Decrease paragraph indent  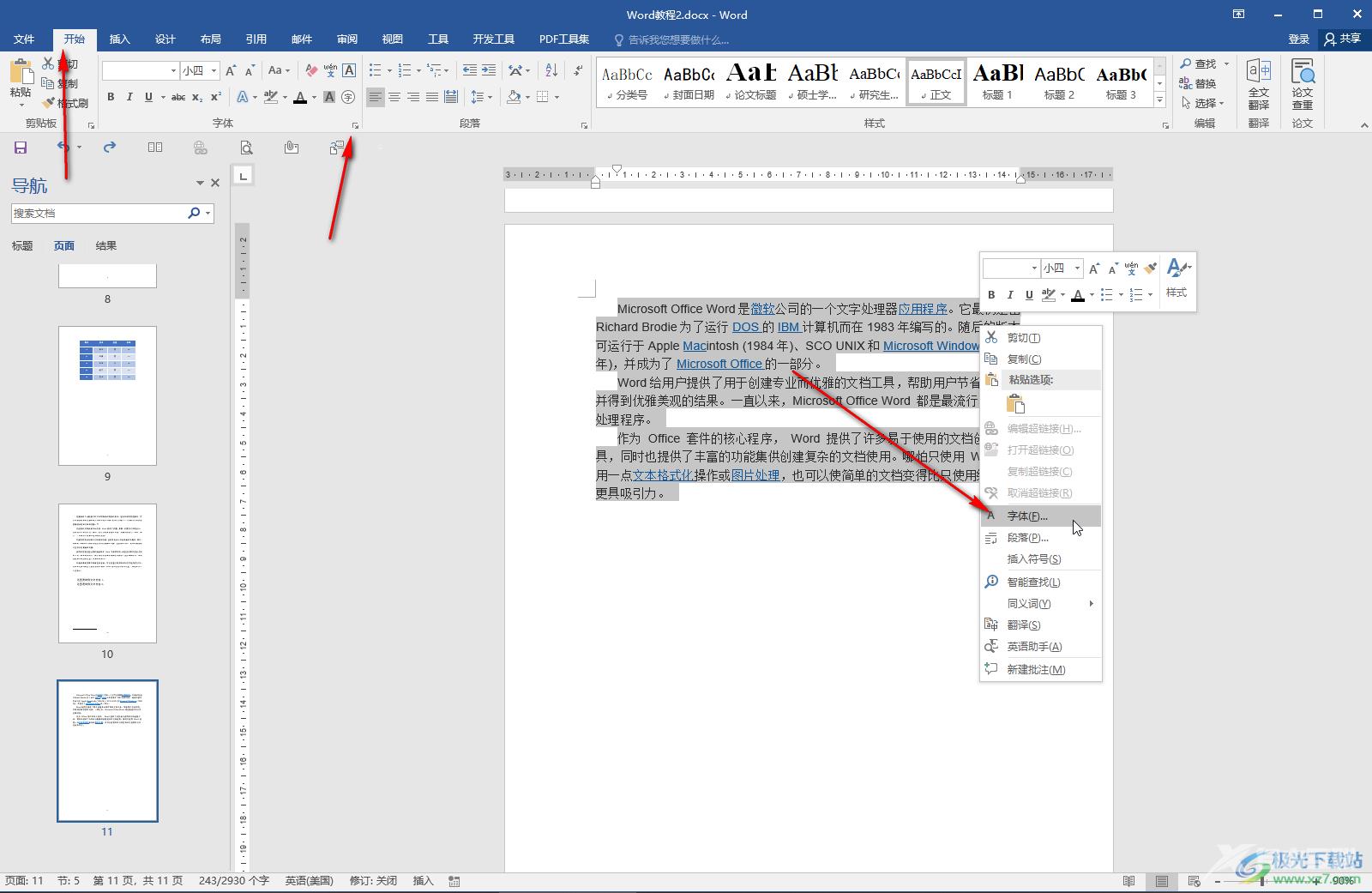point(469,70)
